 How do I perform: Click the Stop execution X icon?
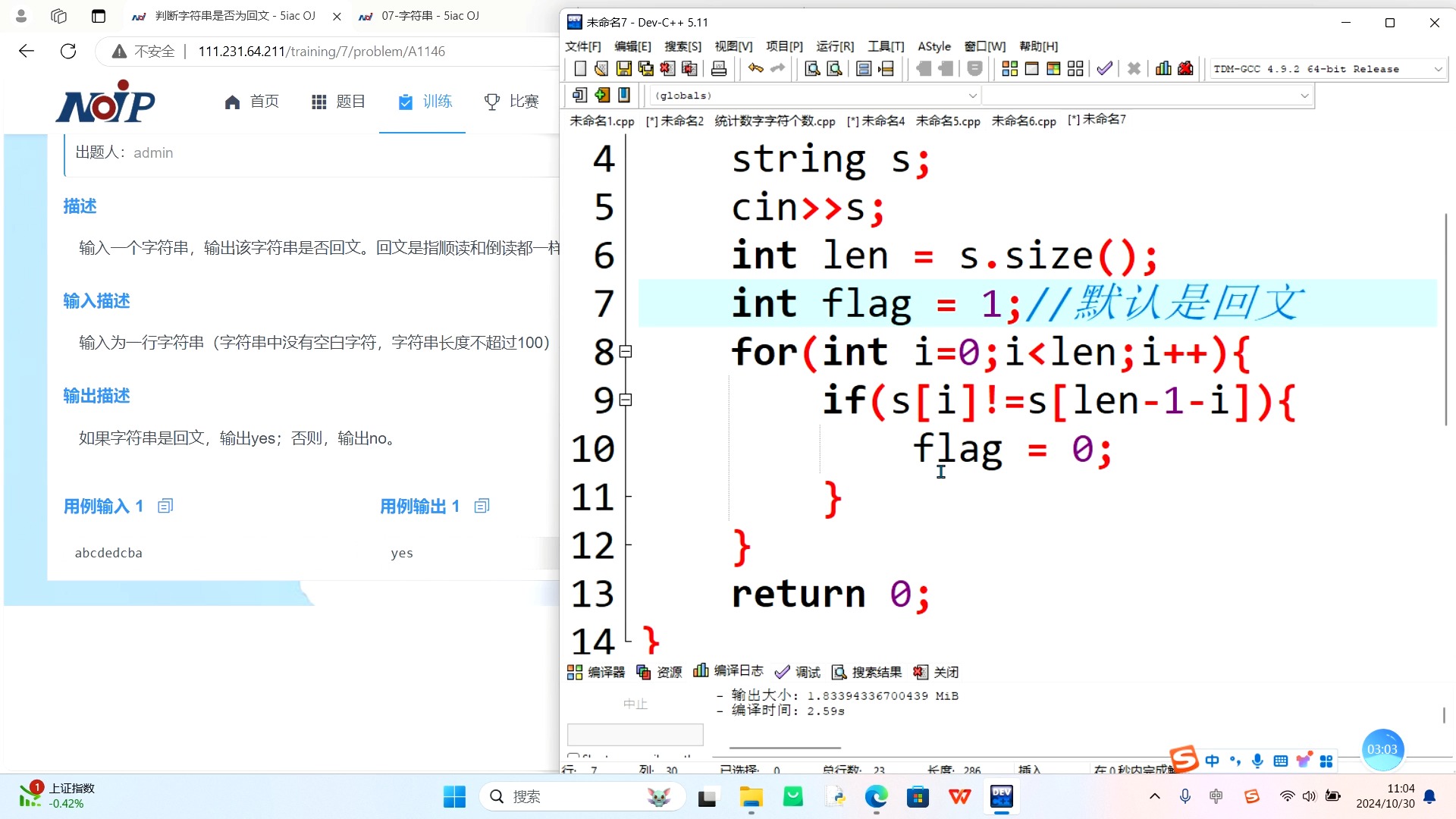point(1134,69)
